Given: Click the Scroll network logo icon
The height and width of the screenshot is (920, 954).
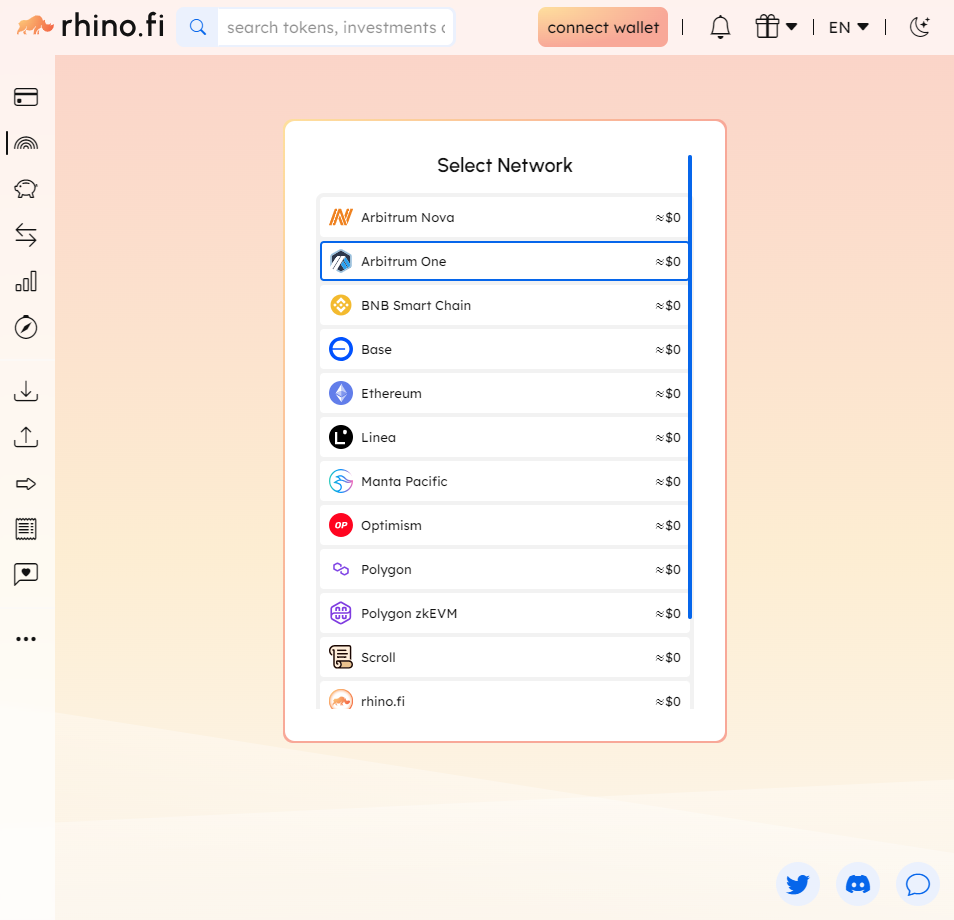Looking at the screenshot, I should click(x=341, y=657).
